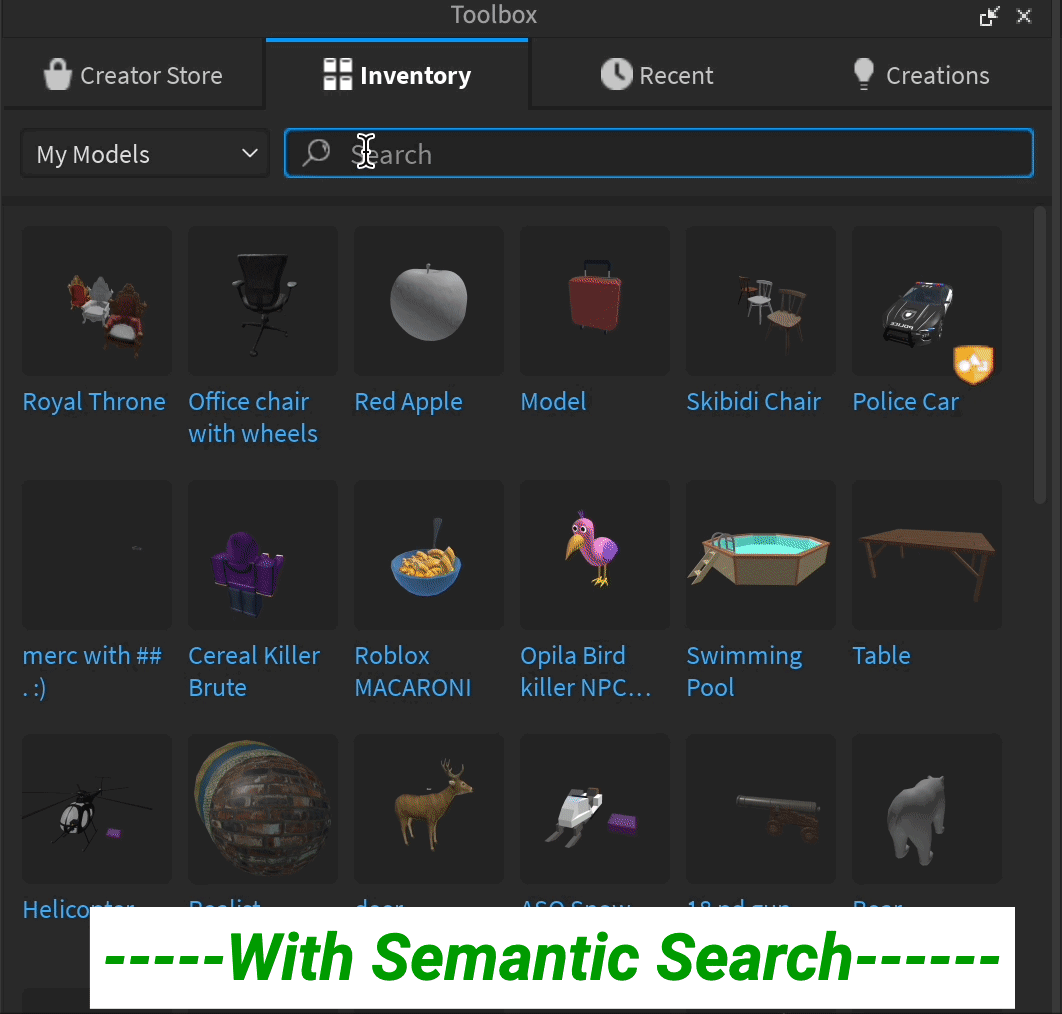1062x1014 pixels.
Task: Click the Recent clock icon
Action: pyautogui.click(x=616, y=74)
